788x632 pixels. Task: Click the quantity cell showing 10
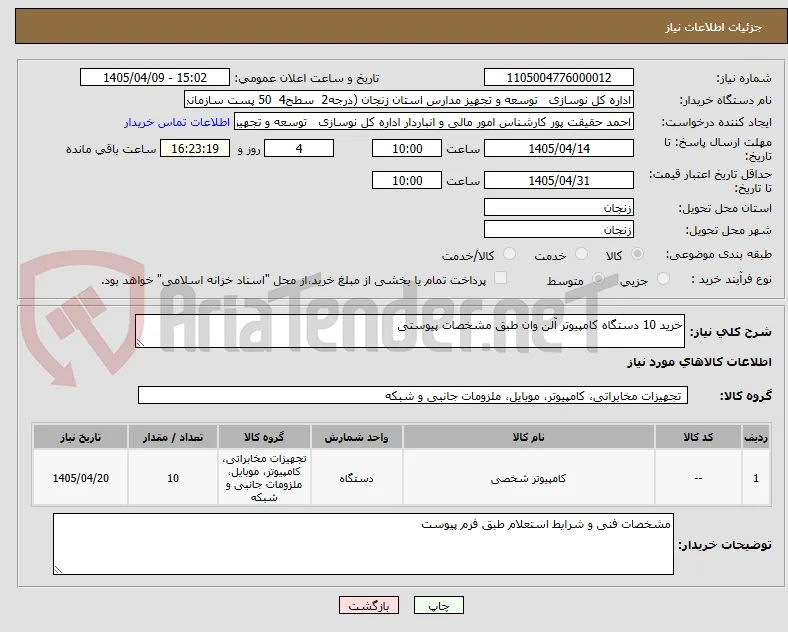173,478
